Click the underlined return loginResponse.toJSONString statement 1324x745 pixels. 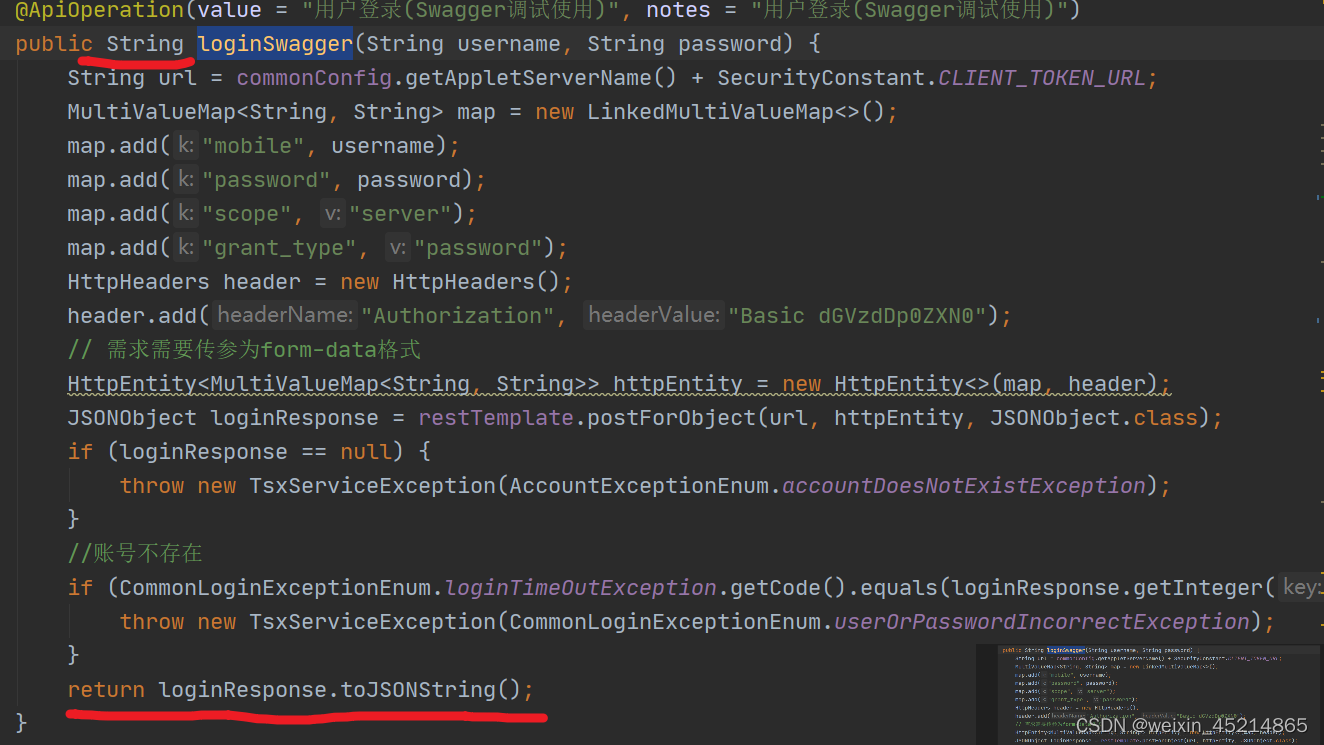[x=300, y=689]
